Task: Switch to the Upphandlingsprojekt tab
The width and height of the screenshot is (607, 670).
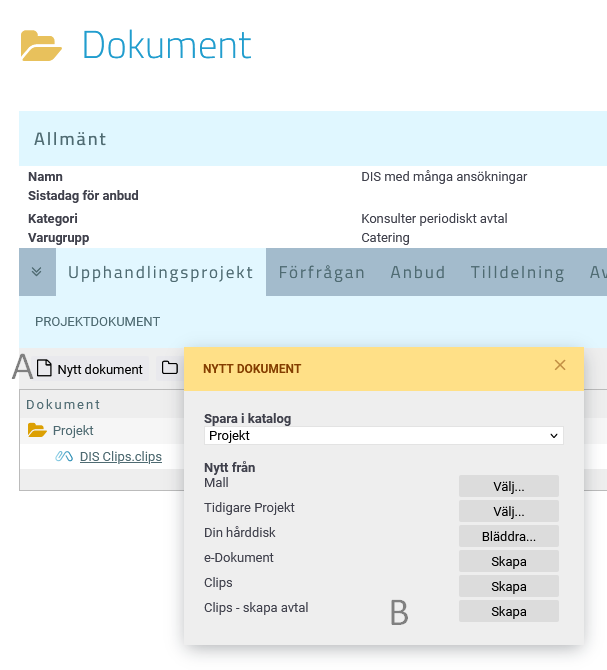Action: point(161,272)
